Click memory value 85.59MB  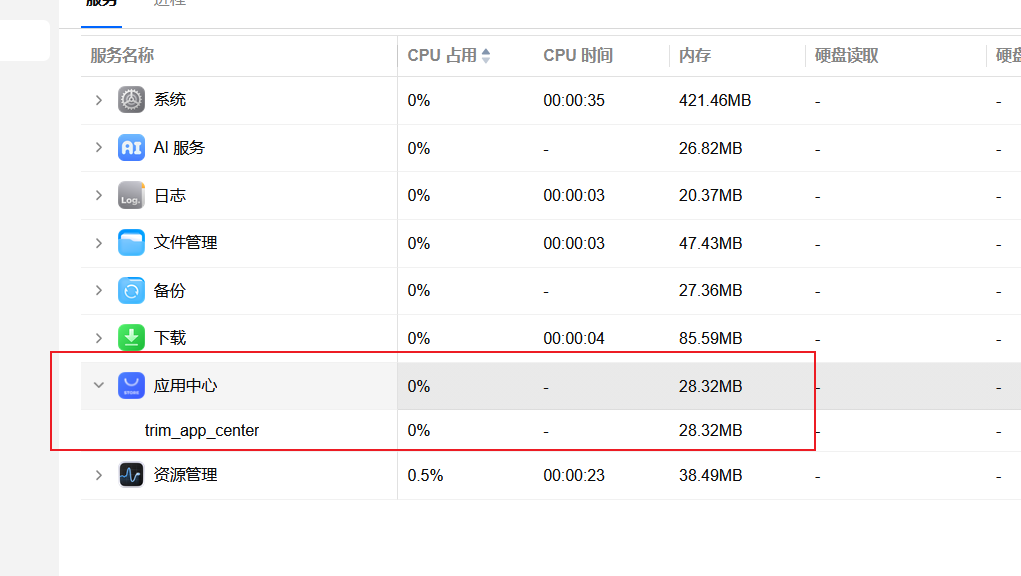[x=710, y=338]
